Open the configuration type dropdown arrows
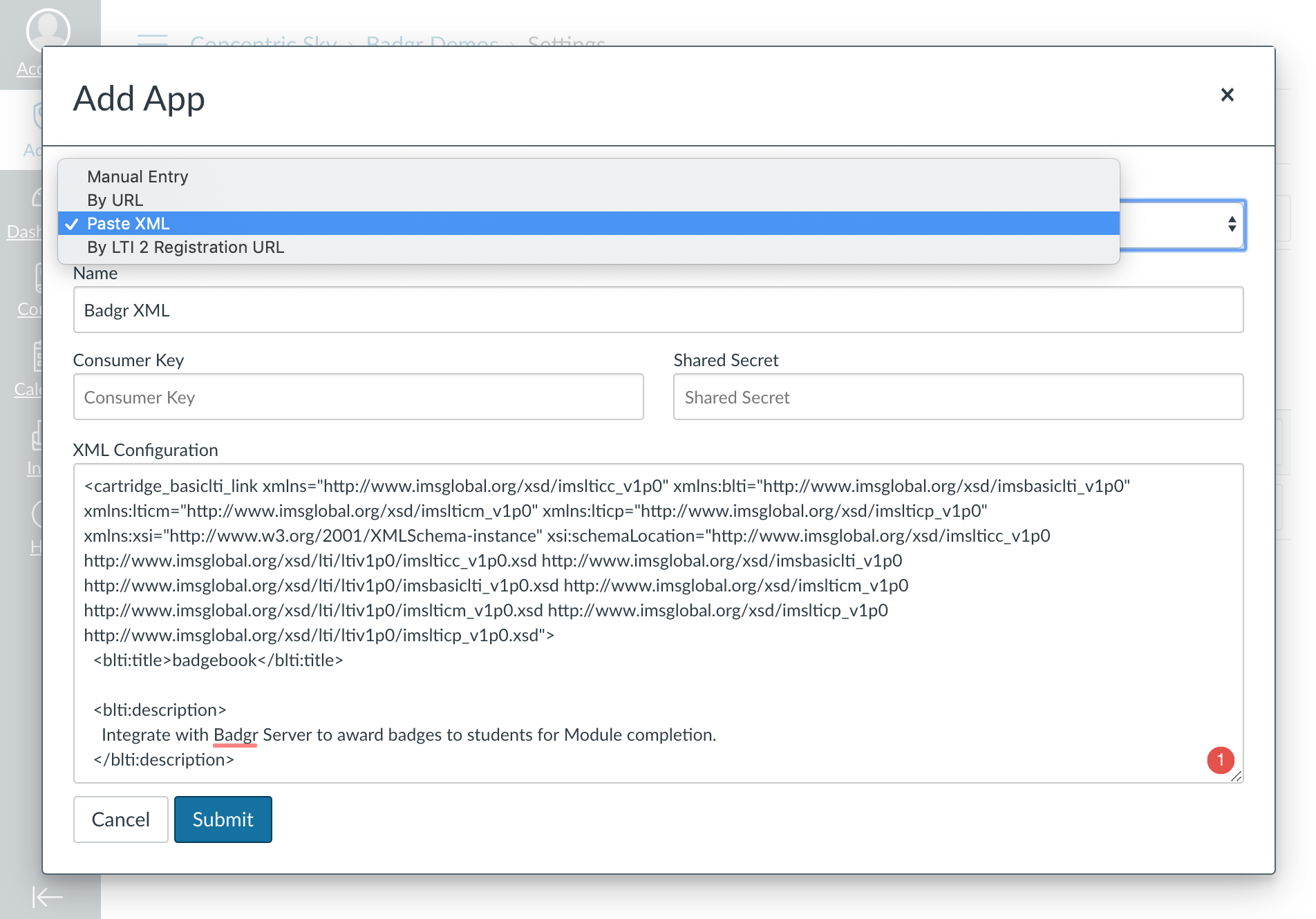This screenshot has width=1316, height=919. click(1232, 224)
